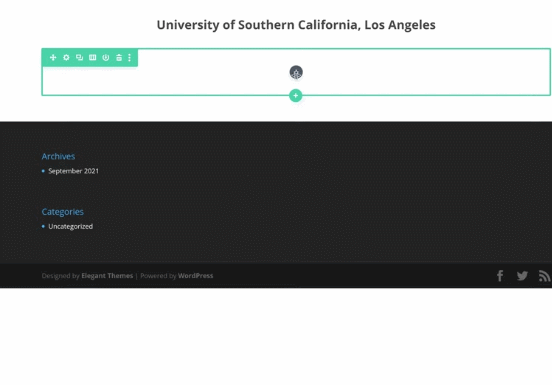Click the Archives widget title
Viewport: 552px width, 385px height.
(x=58, y=156)
